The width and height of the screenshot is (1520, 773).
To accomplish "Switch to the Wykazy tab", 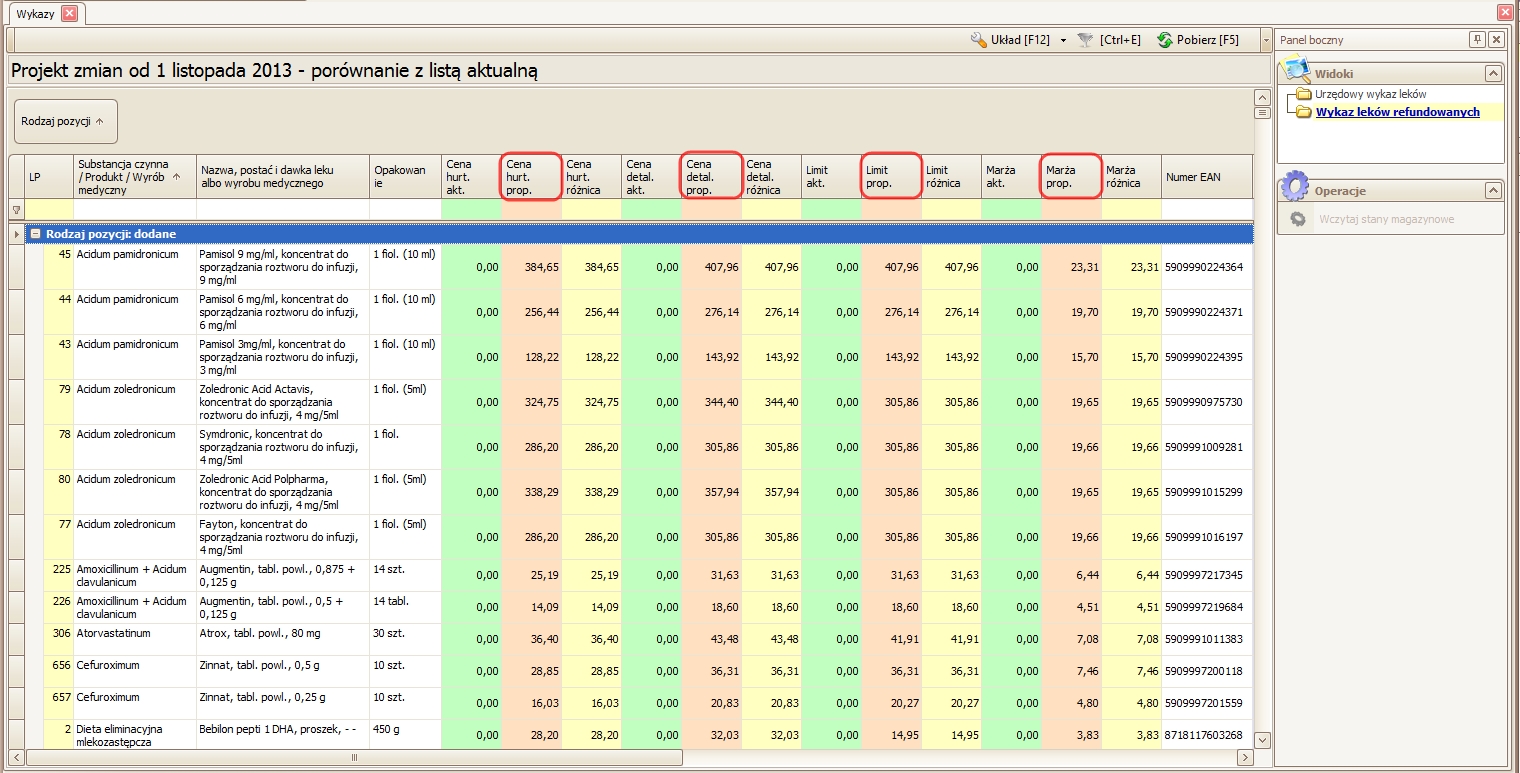I will pos(36,13).
